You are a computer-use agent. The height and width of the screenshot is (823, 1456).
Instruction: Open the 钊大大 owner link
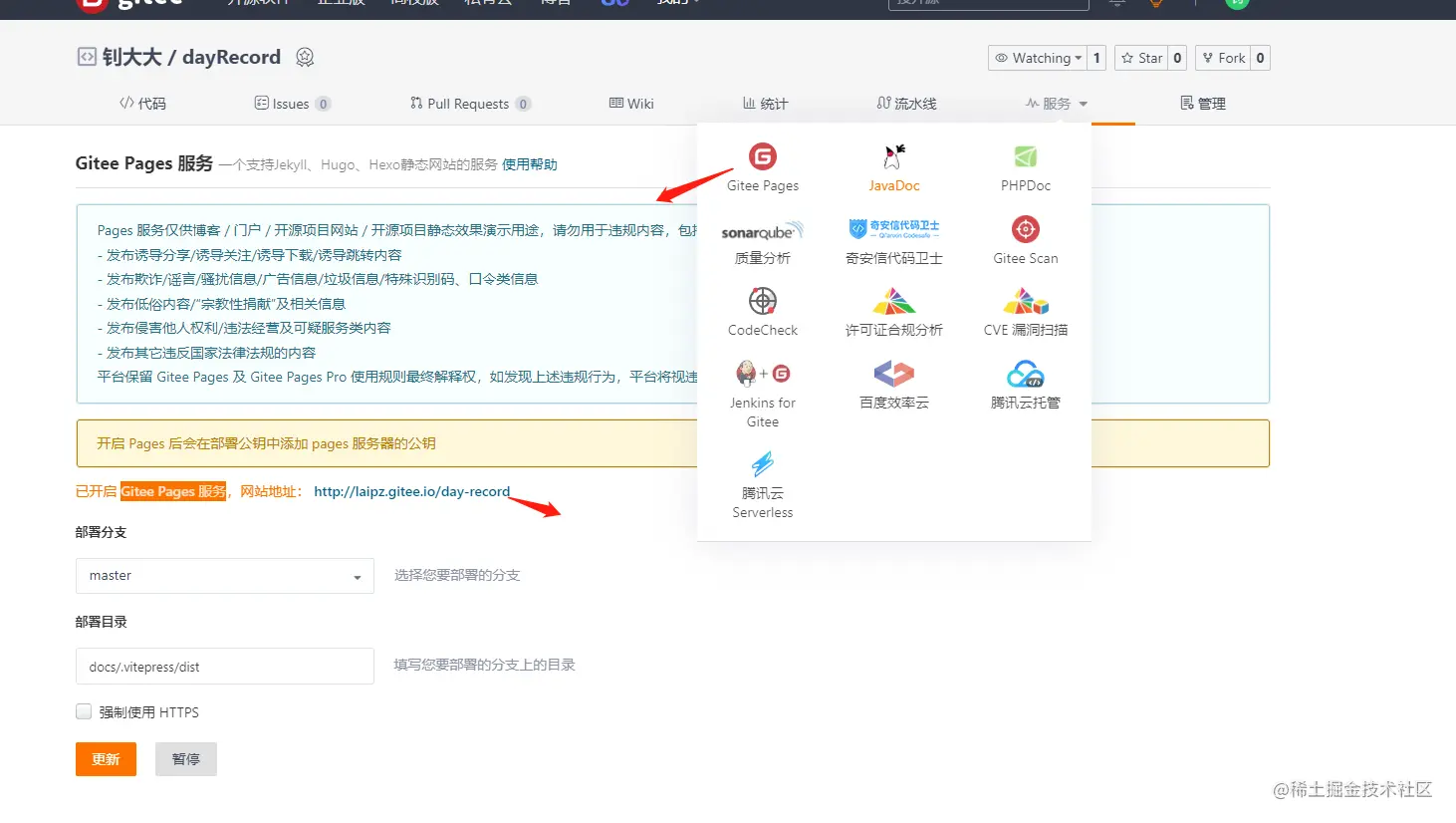coord(131,57)
